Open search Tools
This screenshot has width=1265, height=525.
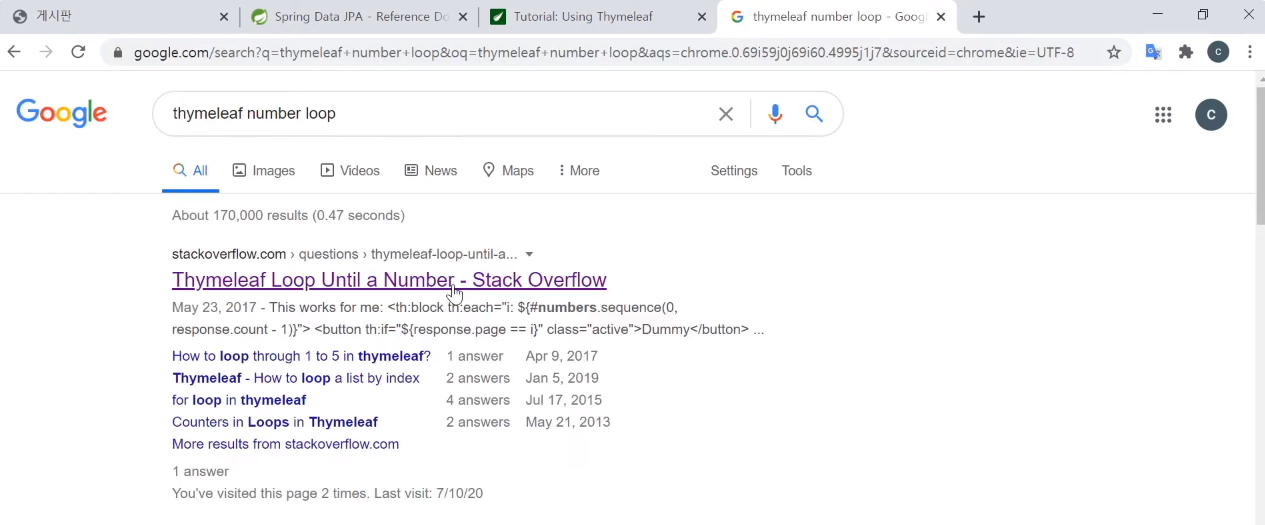click(x=797, y=171)
